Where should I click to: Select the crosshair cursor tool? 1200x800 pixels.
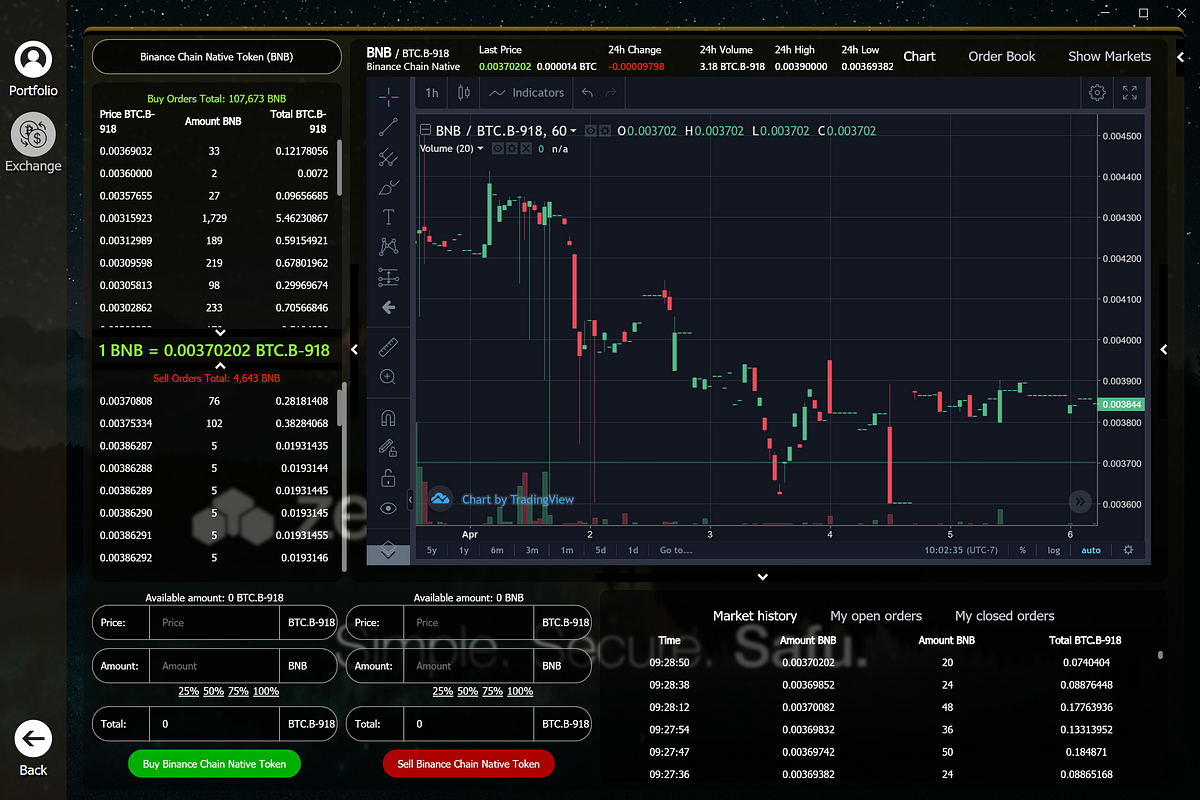(389, 96)
